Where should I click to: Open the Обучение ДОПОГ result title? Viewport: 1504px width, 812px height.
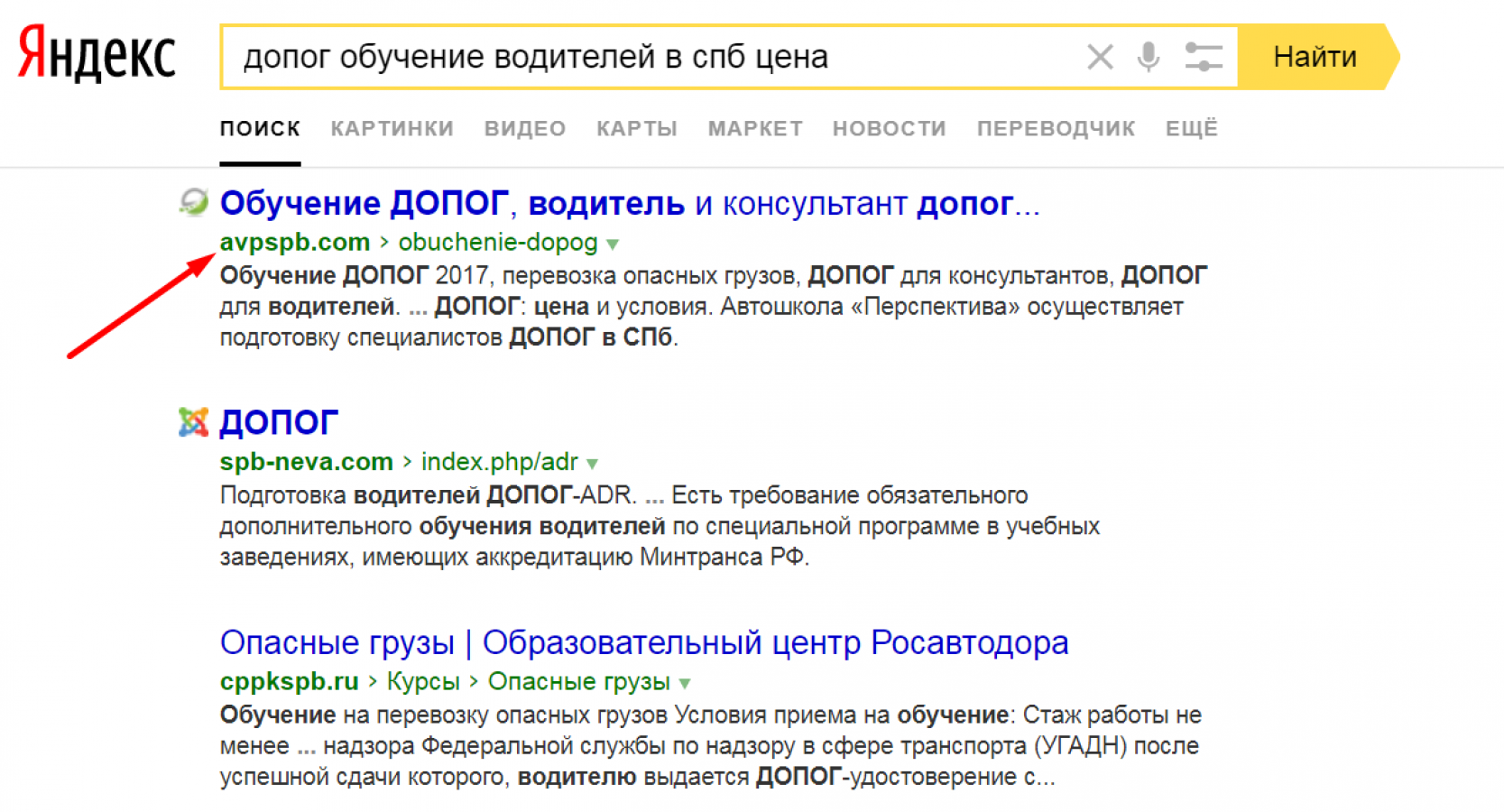(630, 203)
